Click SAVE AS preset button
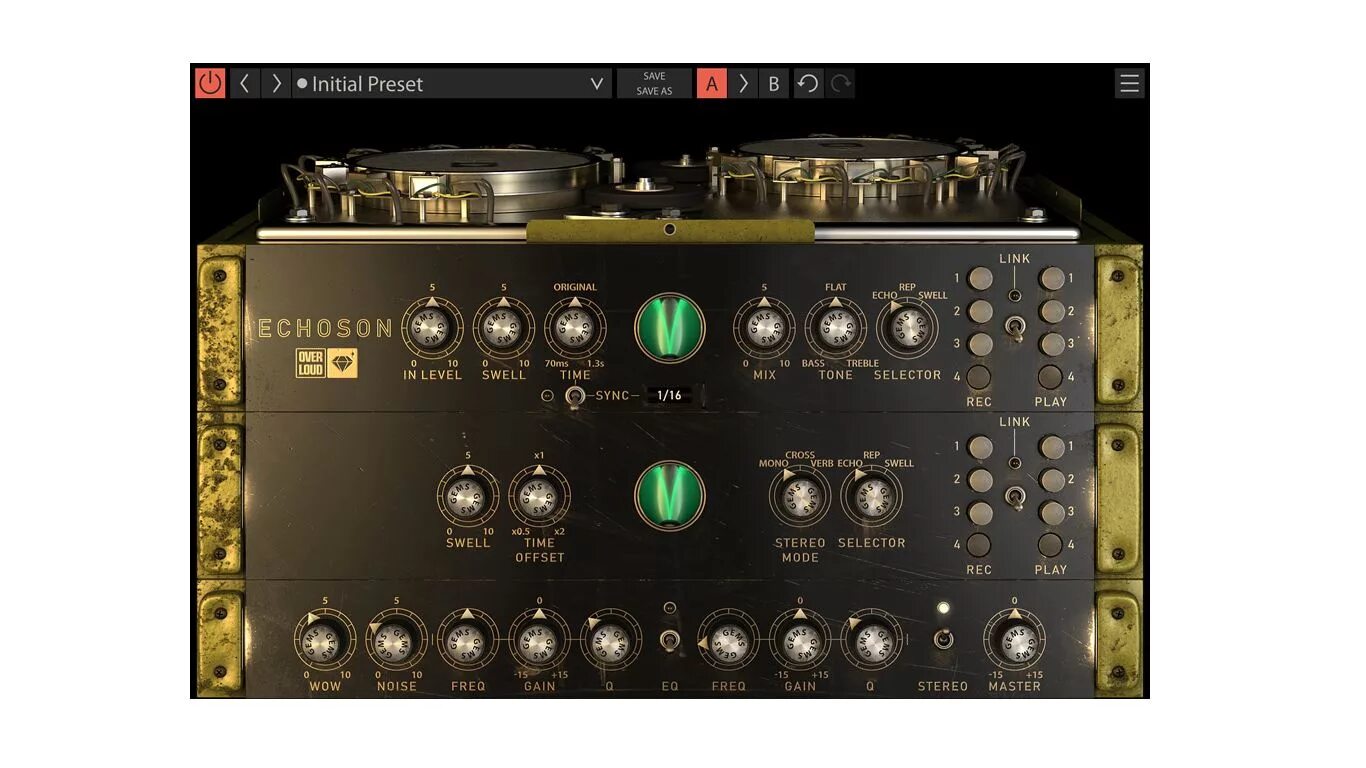1366x768 pixels. pyautogui.click(x=654, y=91)
